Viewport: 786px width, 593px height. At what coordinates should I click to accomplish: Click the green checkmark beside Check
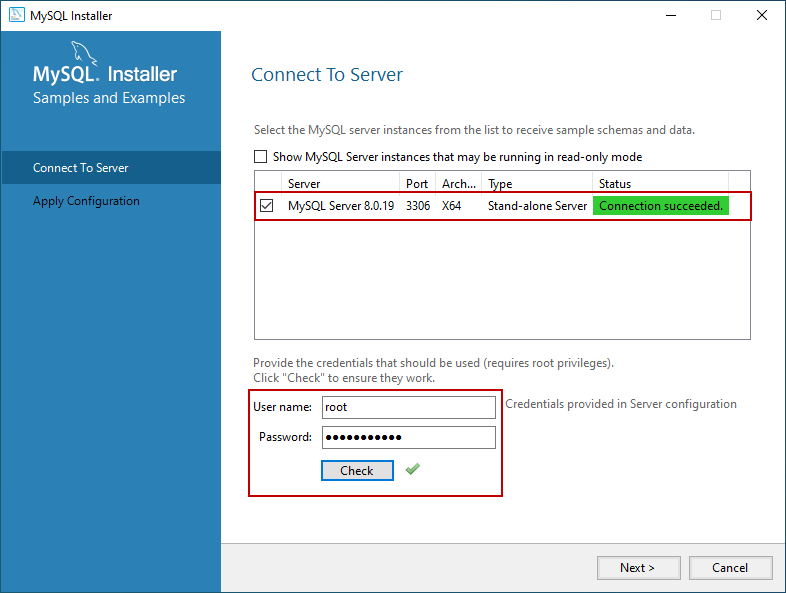(x=412, y=469)
